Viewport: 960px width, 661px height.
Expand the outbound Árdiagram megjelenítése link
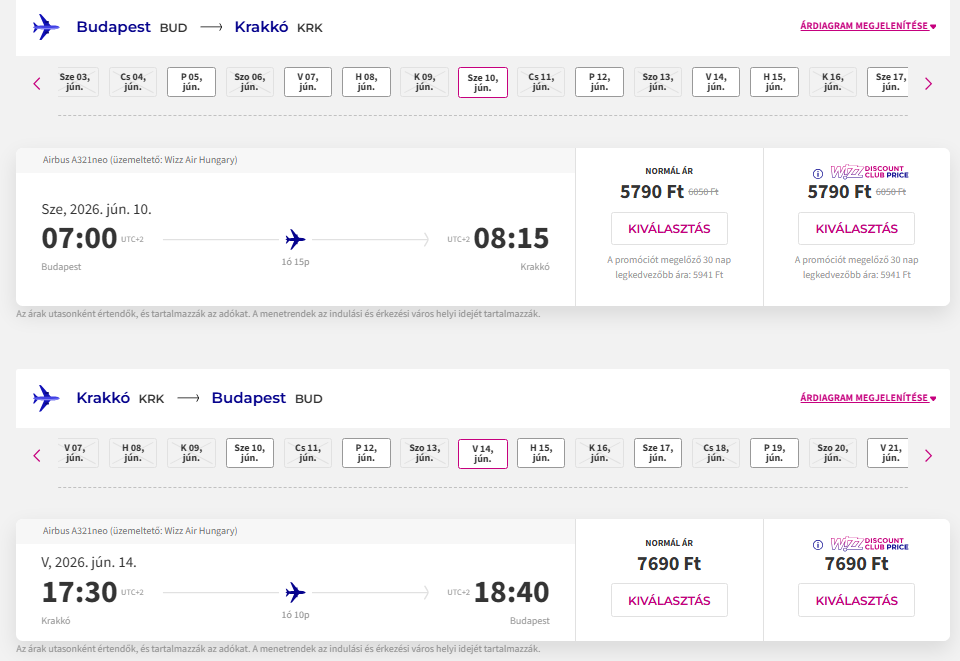tap(867, 26)
